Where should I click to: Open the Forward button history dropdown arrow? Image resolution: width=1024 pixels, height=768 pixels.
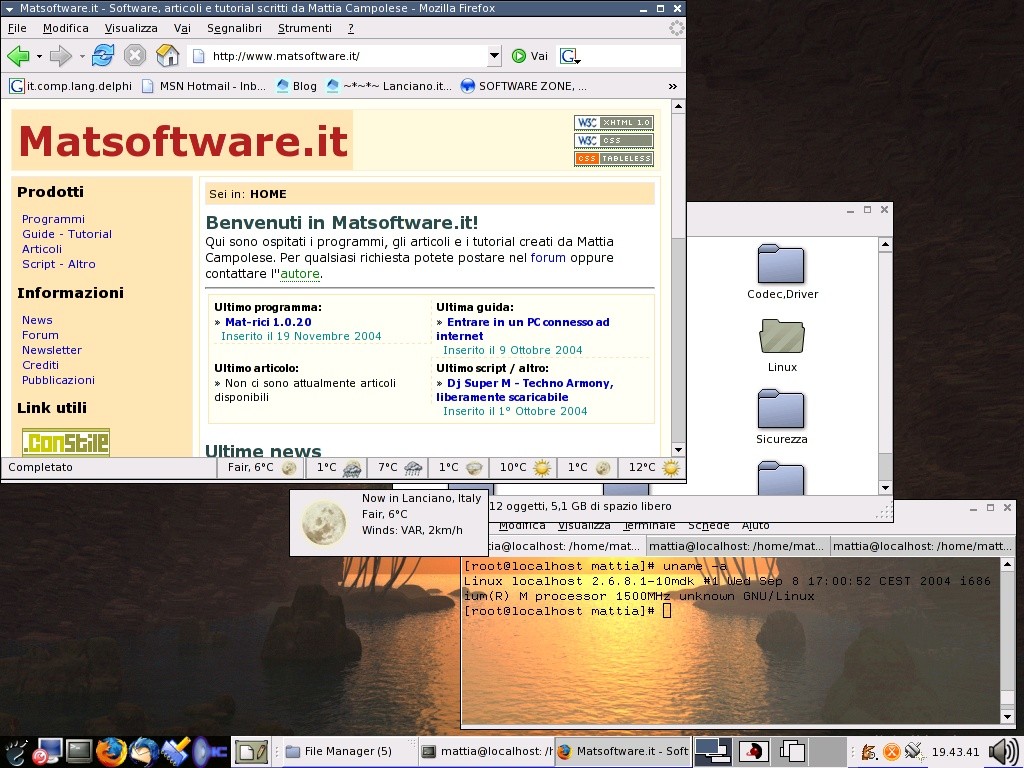coord(82,57)
